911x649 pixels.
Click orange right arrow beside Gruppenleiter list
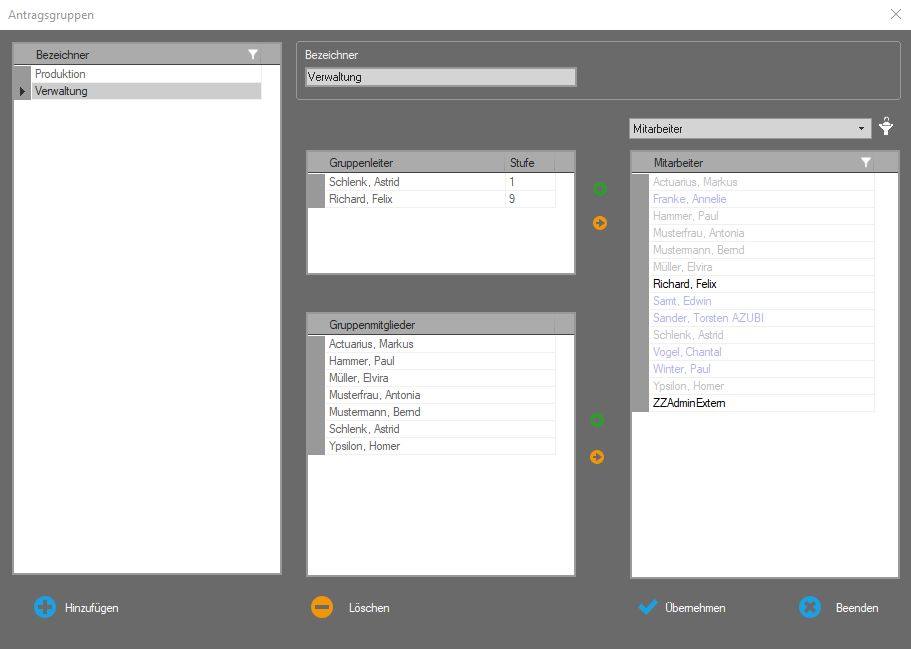coord(600,223)
